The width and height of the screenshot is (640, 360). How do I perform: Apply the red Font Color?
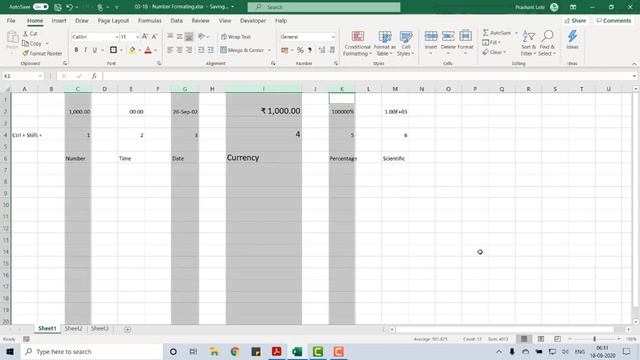(x=148, y=50)
